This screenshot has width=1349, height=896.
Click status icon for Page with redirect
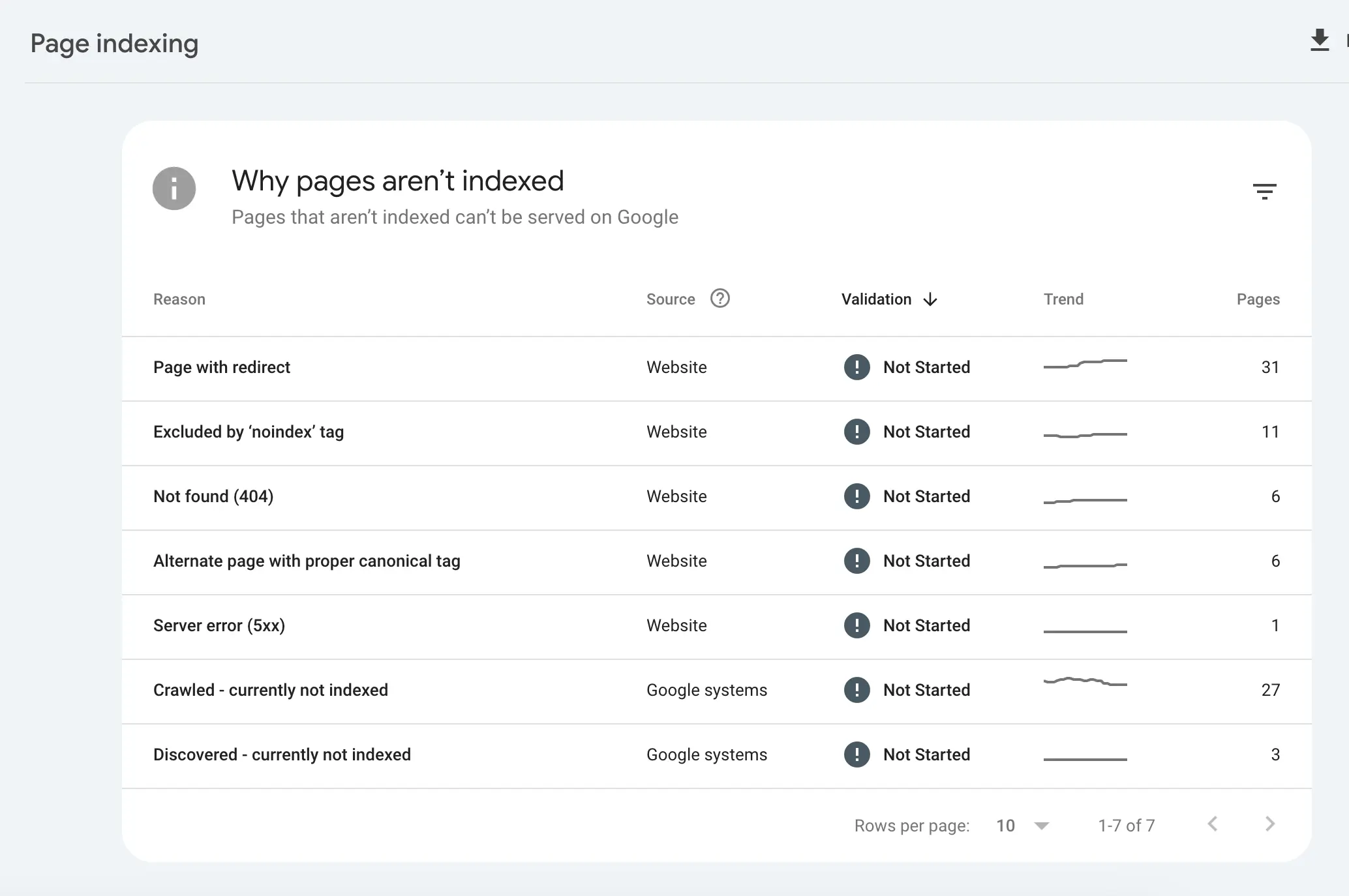point(856,367)
